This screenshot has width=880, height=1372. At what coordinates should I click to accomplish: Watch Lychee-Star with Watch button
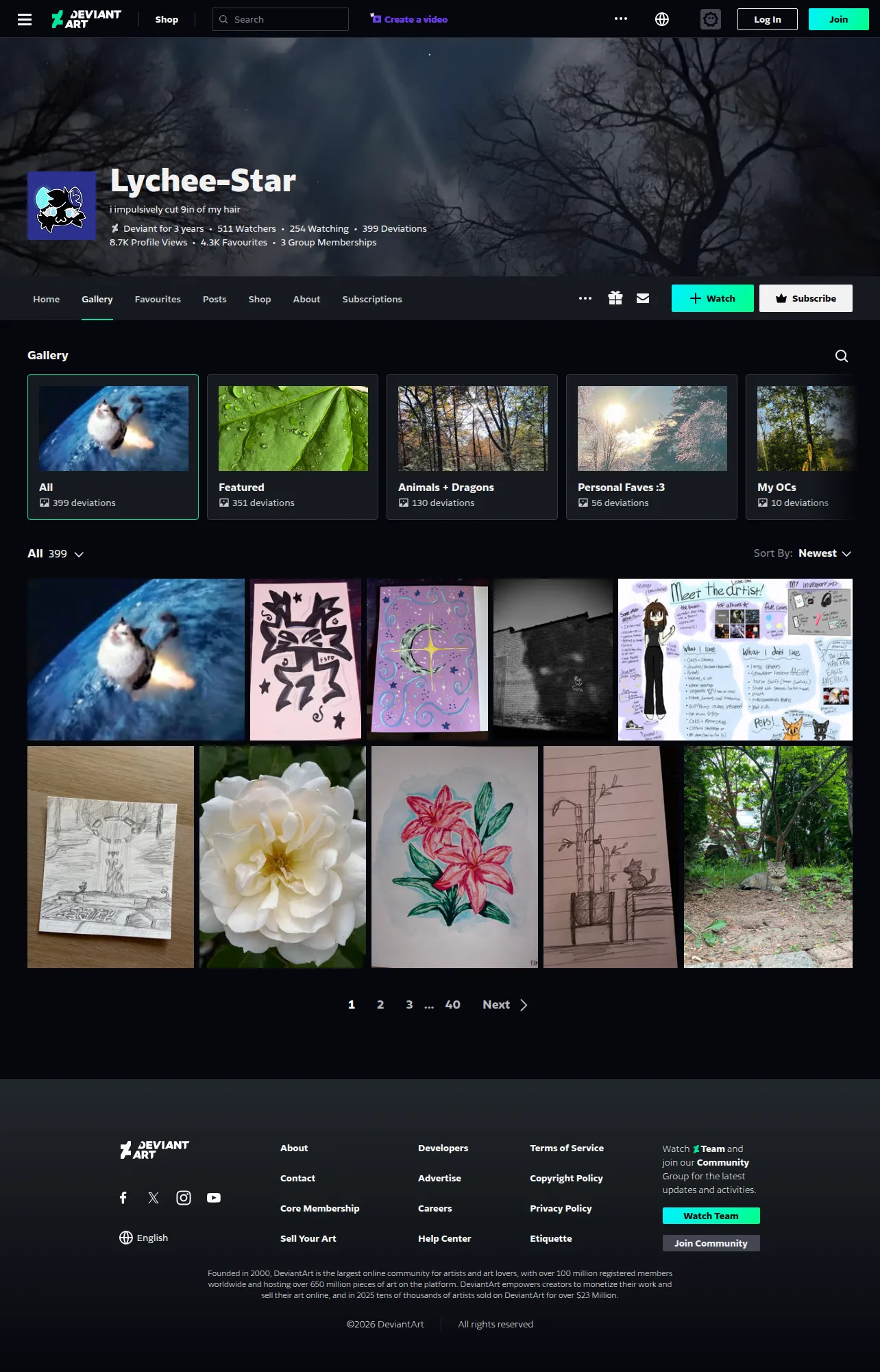[x=713, y=298]
